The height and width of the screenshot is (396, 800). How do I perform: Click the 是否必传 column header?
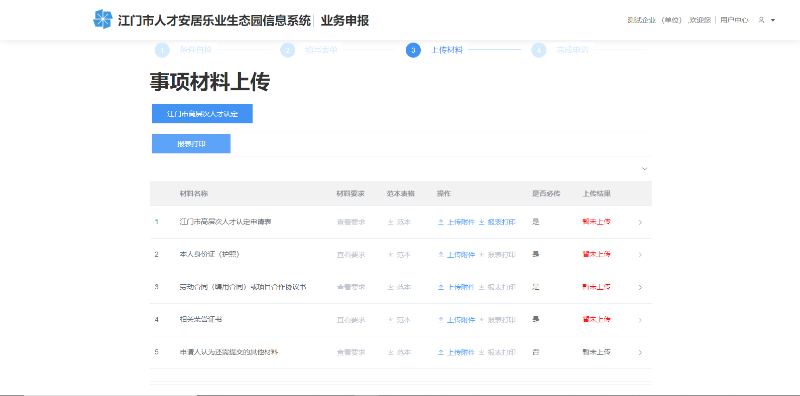coord(546,194)
